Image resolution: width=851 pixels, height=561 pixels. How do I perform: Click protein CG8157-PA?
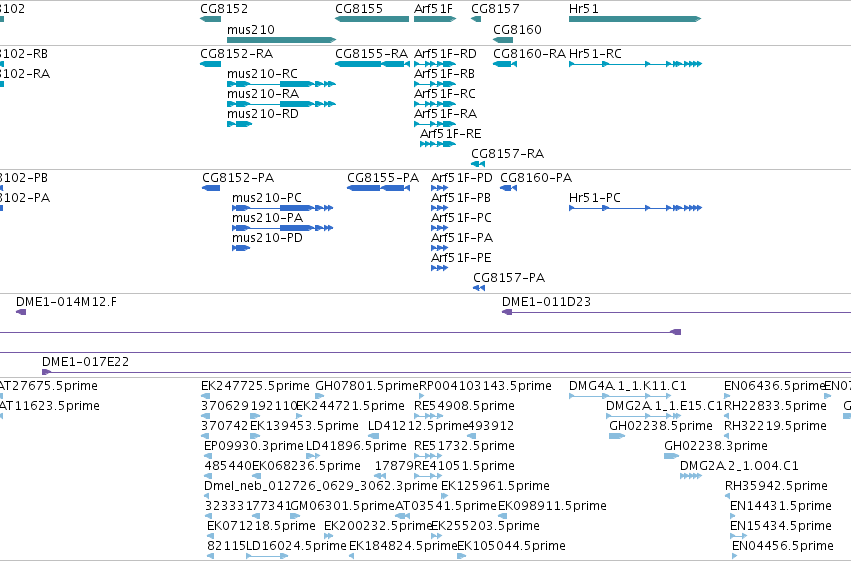pos(479,288)
